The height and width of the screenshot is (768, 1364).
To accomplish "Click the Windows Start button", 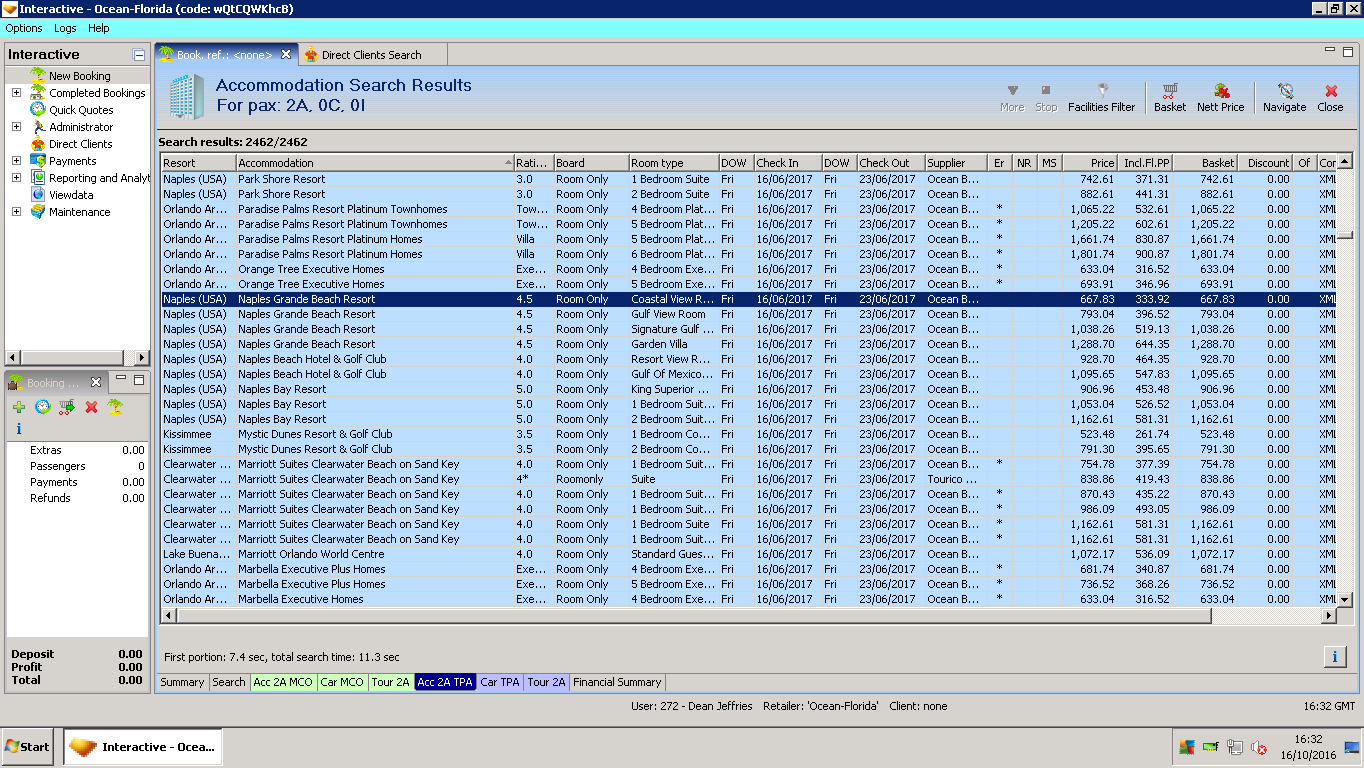I will pyautogui.click(x=27, y=746).
